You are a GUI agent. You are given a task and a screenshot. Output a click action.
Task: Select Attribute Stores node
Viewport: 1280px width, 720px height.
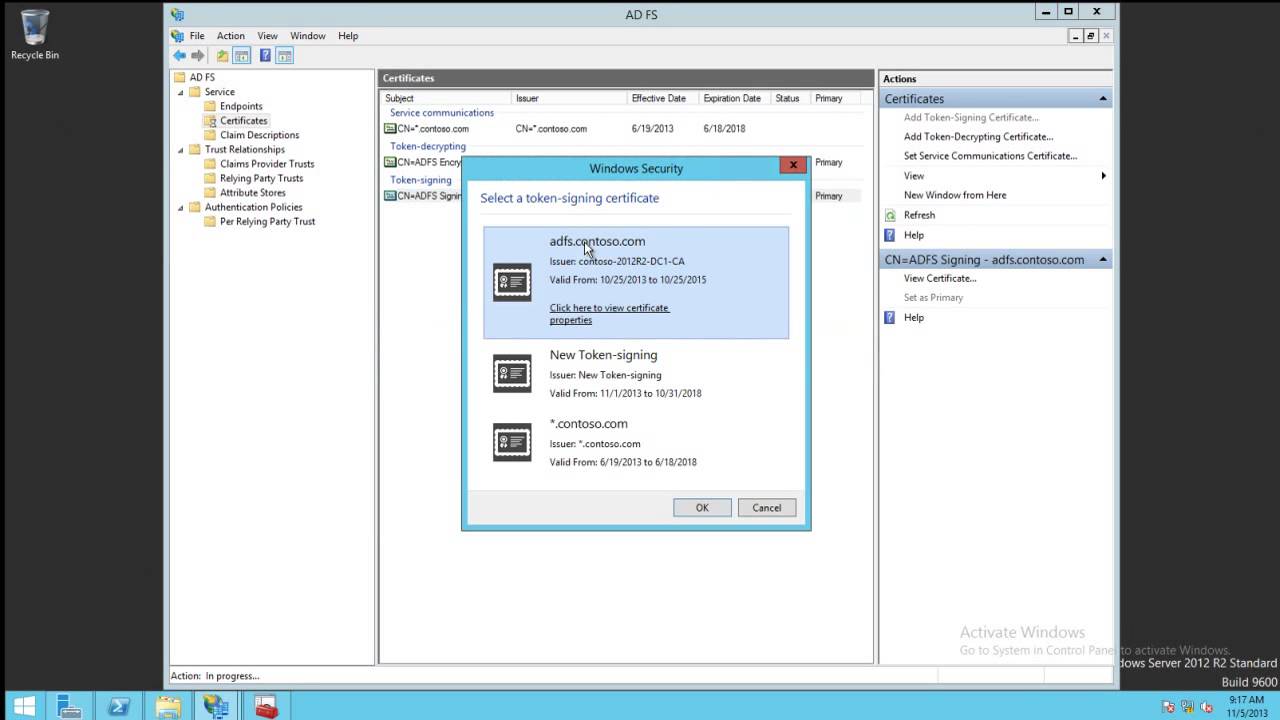pos(252,193)
